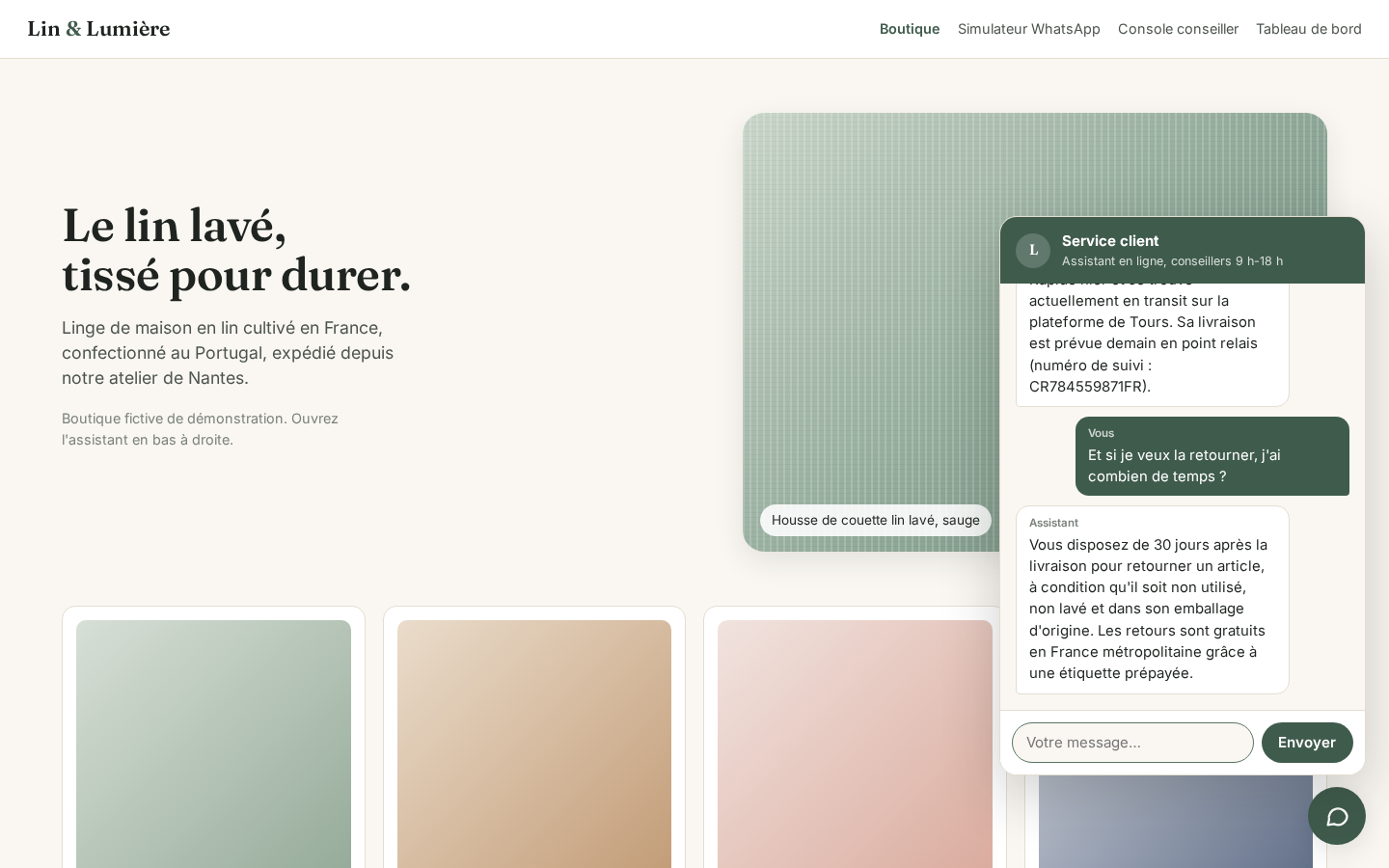1389x868 pixels.
Task: Click the 'Le lin lavé, tissé pour durer.' heading
Action: (x=237, y=250)
